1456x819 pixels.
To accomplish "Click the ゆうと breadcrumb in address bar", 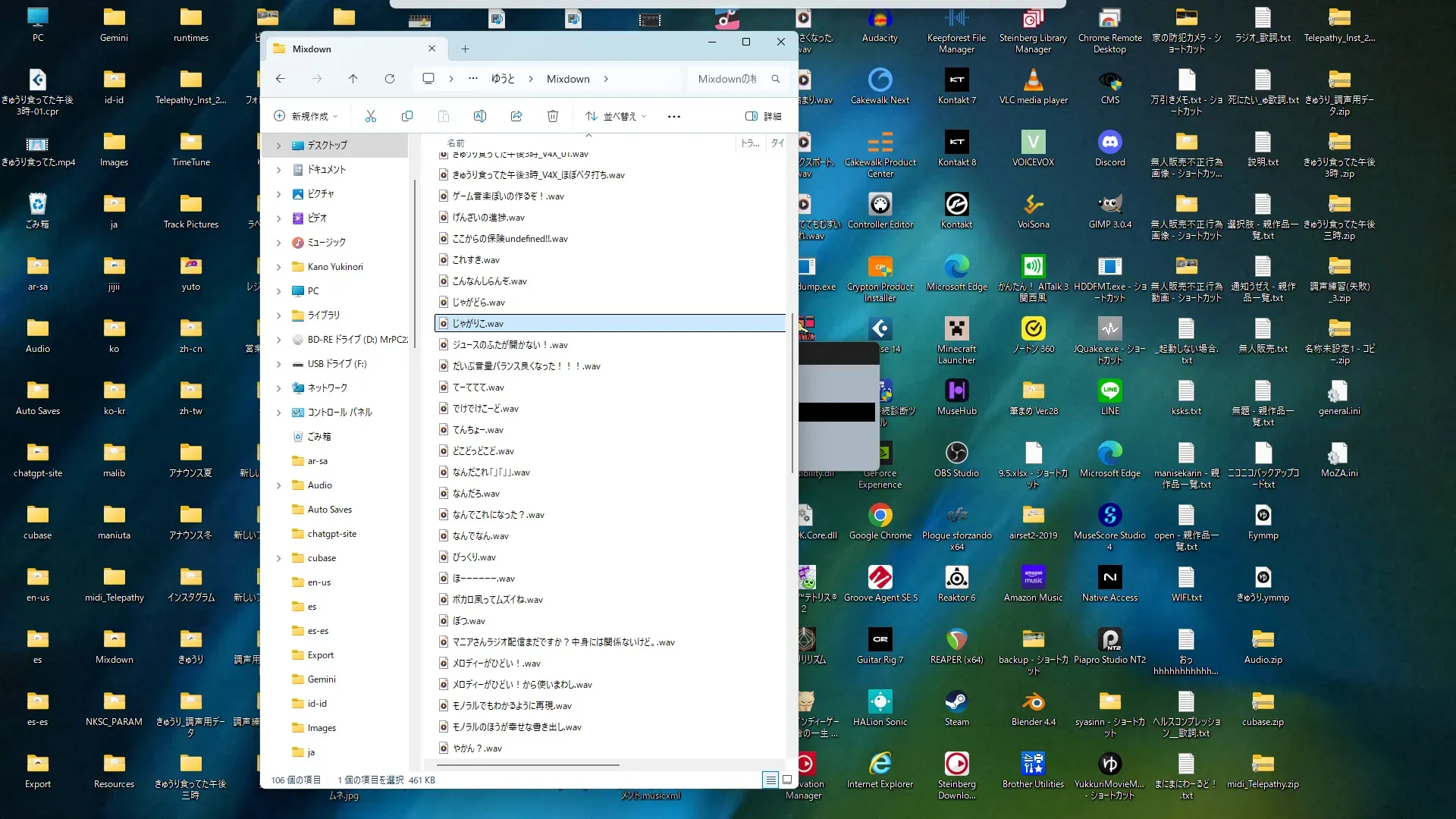I will coord(502,79).
